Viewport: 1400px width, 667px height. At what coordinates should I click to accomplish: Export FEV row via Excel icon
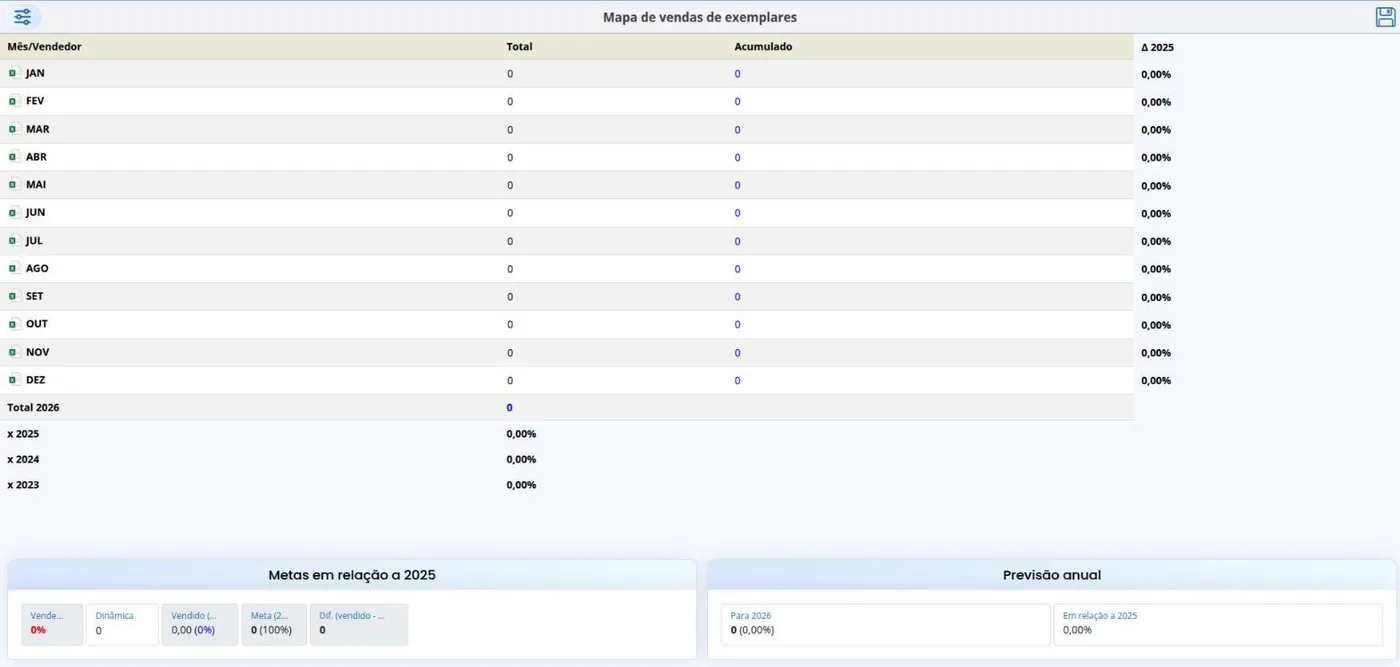pos(13,101)
